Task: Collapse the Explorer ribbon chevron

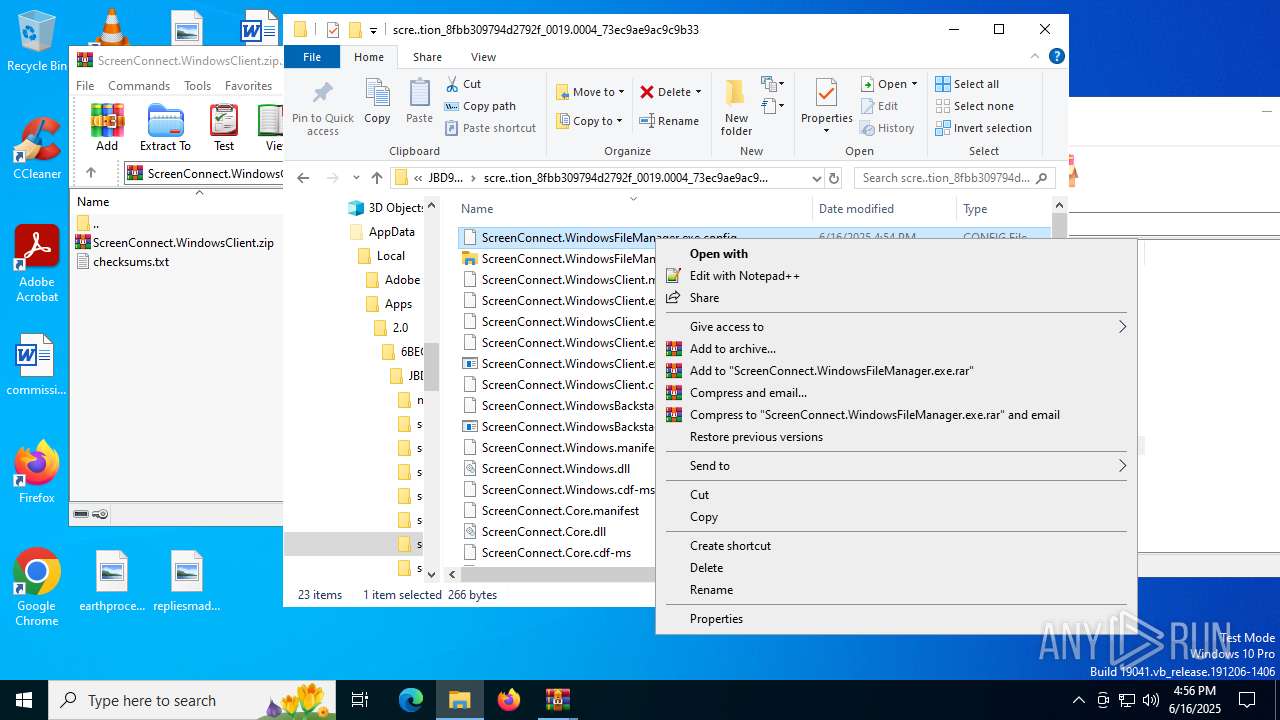Action: pyautogui.click(x=1036, y=57)
